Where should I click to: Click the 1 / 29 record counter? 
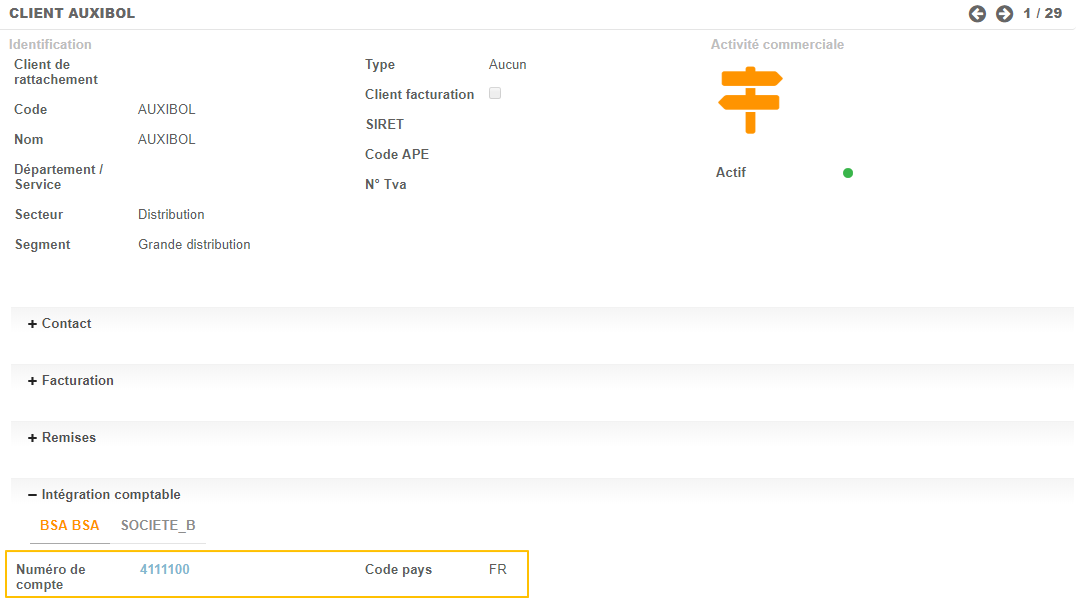[1042, 14]
